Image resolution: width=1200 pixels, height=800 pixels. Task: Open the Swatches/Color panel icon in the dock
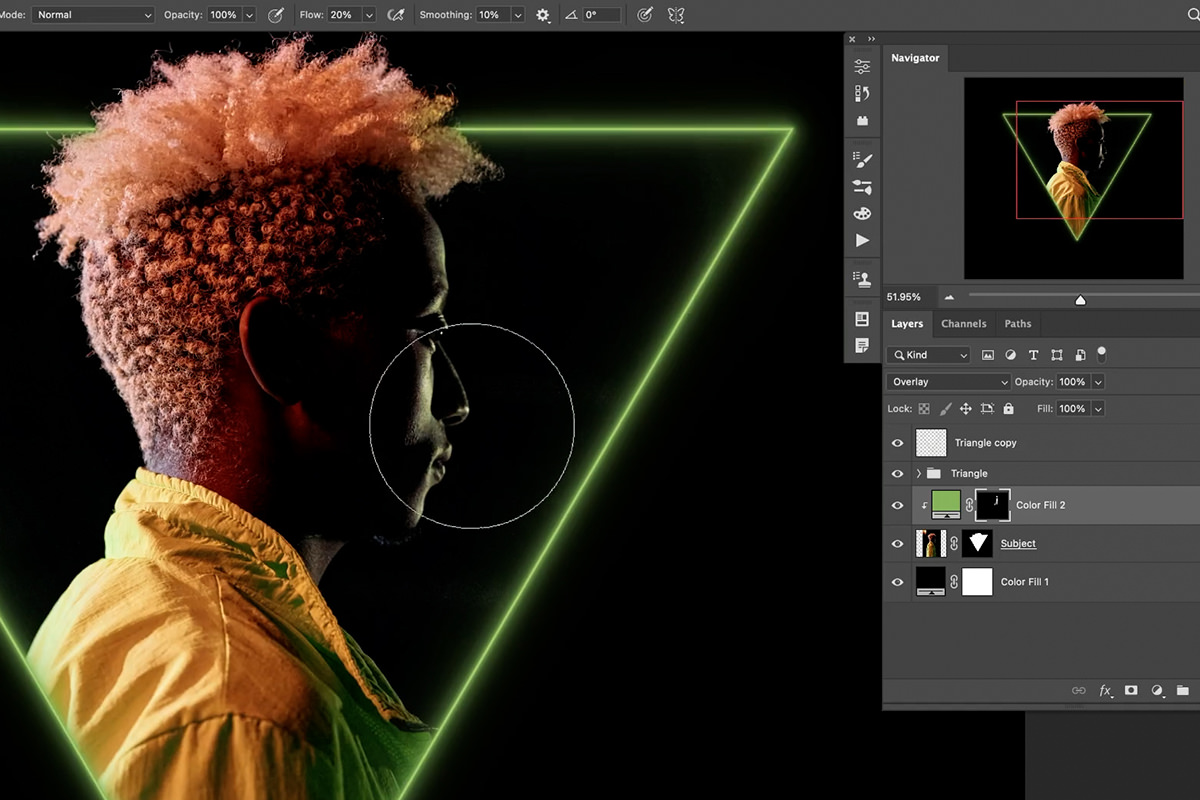click(x=862, y=213)
